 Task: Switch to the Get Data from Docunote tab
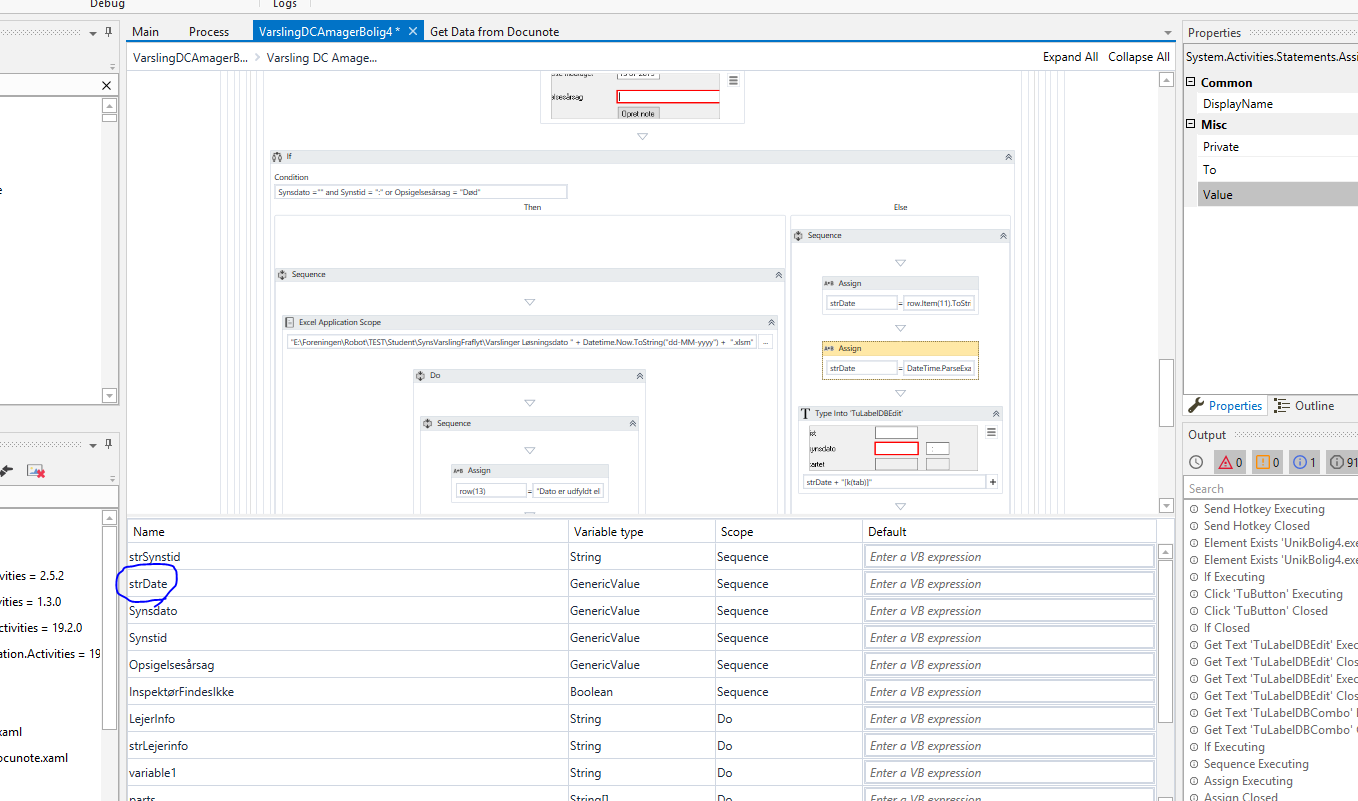[494, 32]
